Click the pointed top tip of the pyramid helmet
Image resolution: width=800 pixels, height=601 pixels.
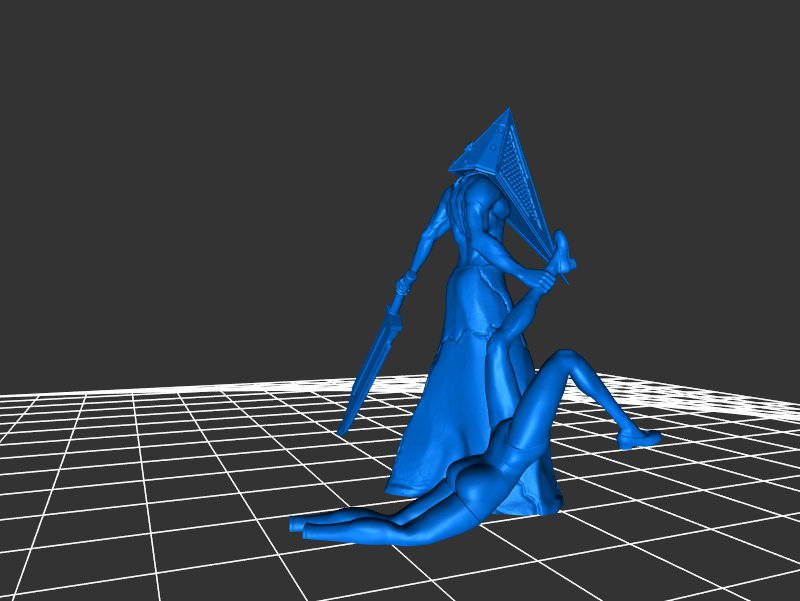(508, 111)
